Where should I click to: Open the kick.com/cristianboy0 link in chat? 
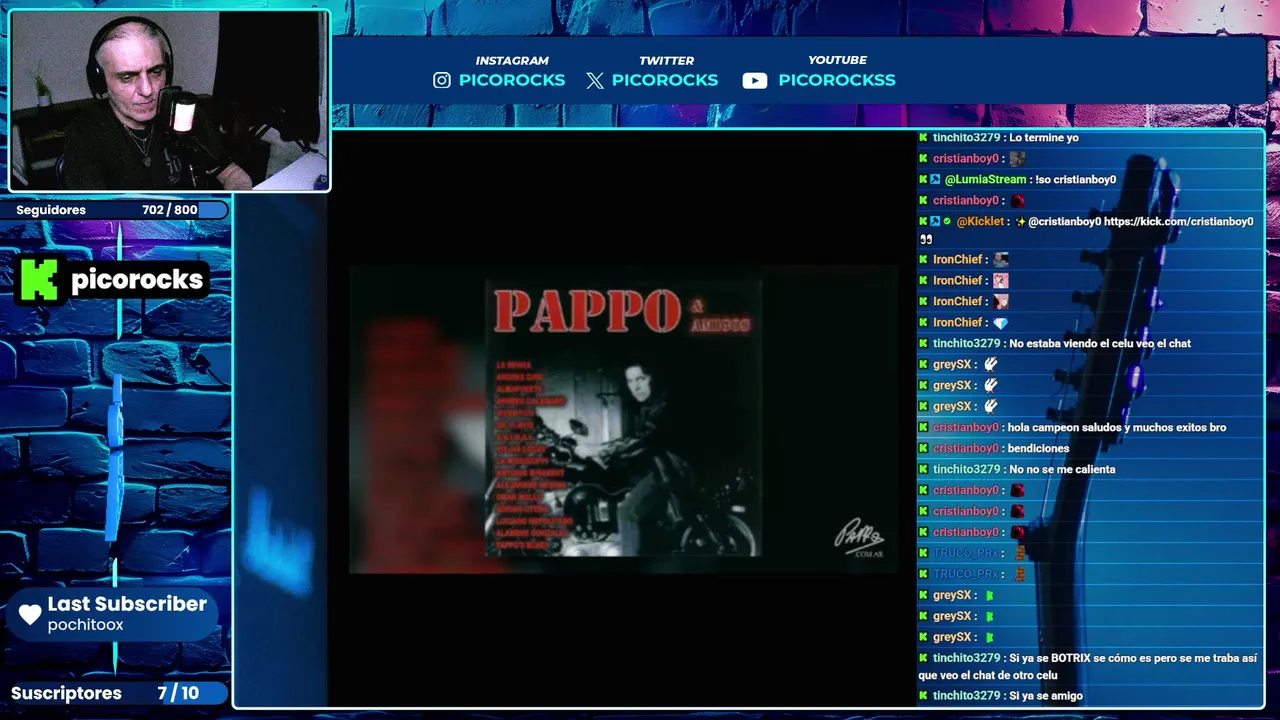pyautogui.click(x=1178, y=222)
